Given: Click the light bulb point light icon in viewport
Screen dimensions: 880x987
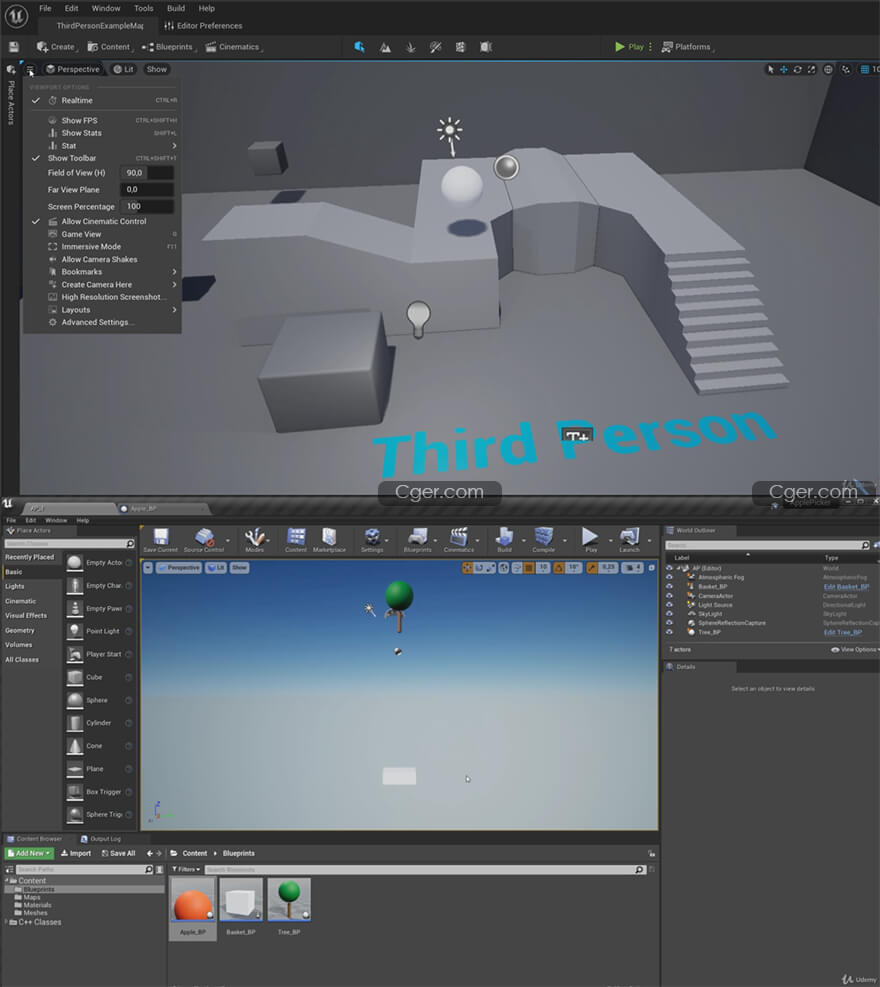Looking at the screenshot, I should pyautogui.click(x=418, y=319).
